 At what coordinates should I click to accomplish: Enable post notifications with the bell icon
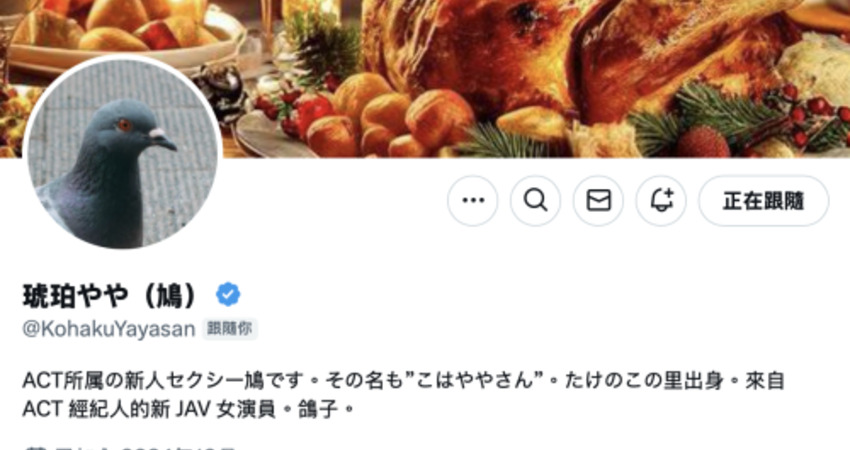661,201
